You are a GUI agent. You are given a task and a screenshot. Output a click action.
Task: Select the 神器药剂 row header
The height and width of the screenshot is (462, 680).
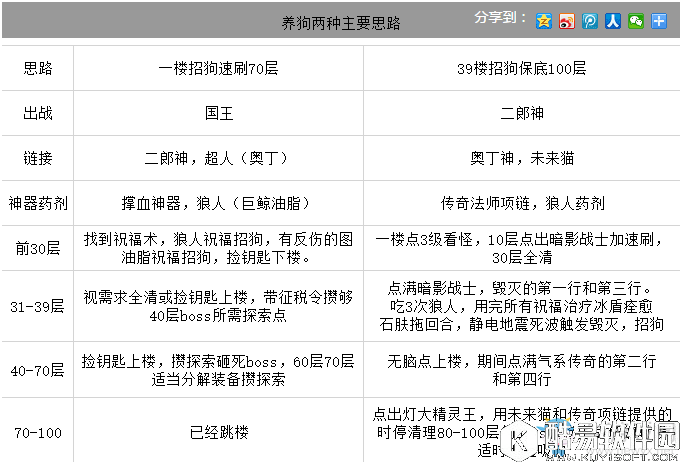(x=38, y=203)
